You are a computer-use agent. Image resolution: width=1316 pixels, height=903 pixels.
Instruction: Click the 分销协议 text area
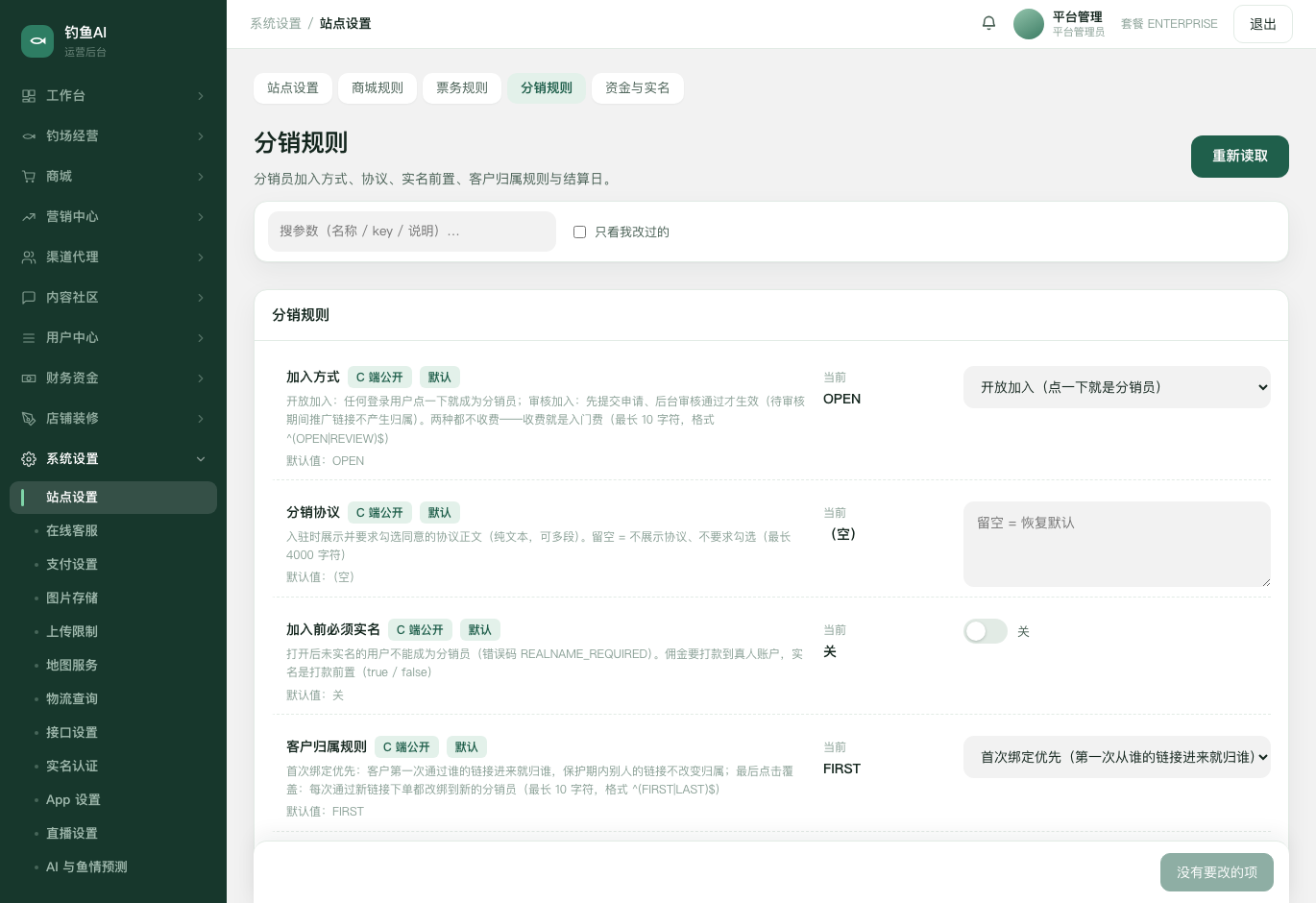[1117, 544]
